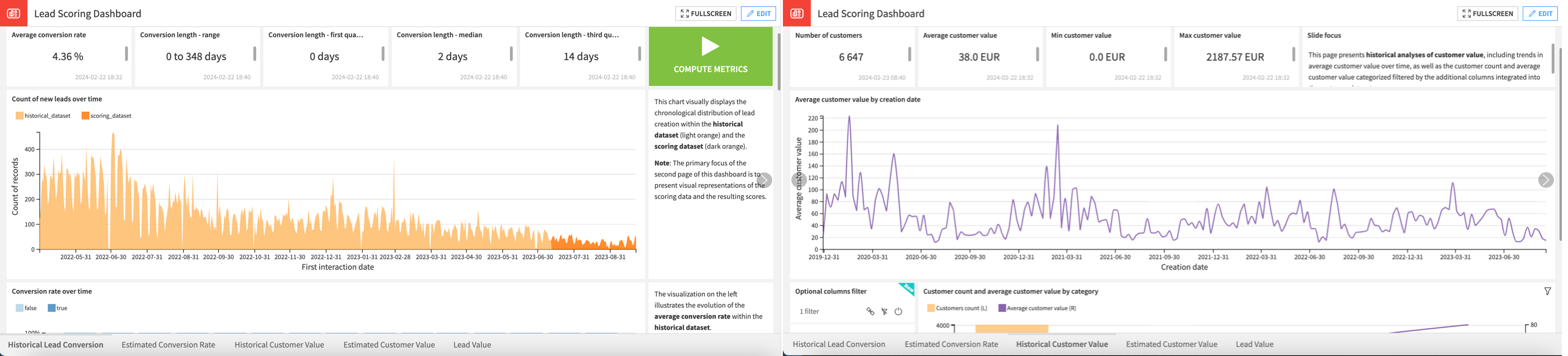Open Estimated Conversion Rate tab in right dashboard
1568x356 pixels.
[x=951, y=344]
